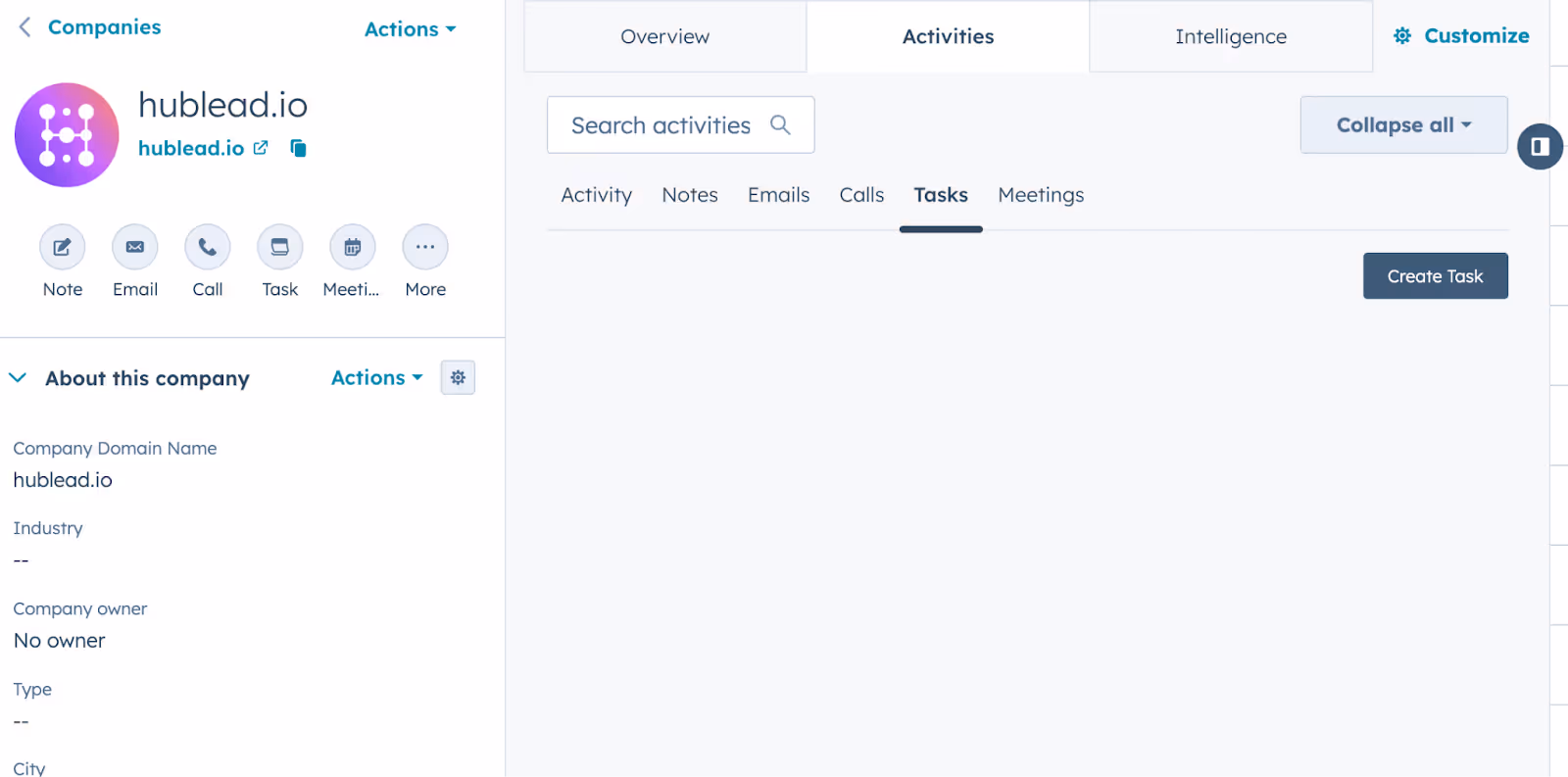This screenshot has width=1568, height=777.
Task: Focus the Search activities field
Action: [681, 124]
